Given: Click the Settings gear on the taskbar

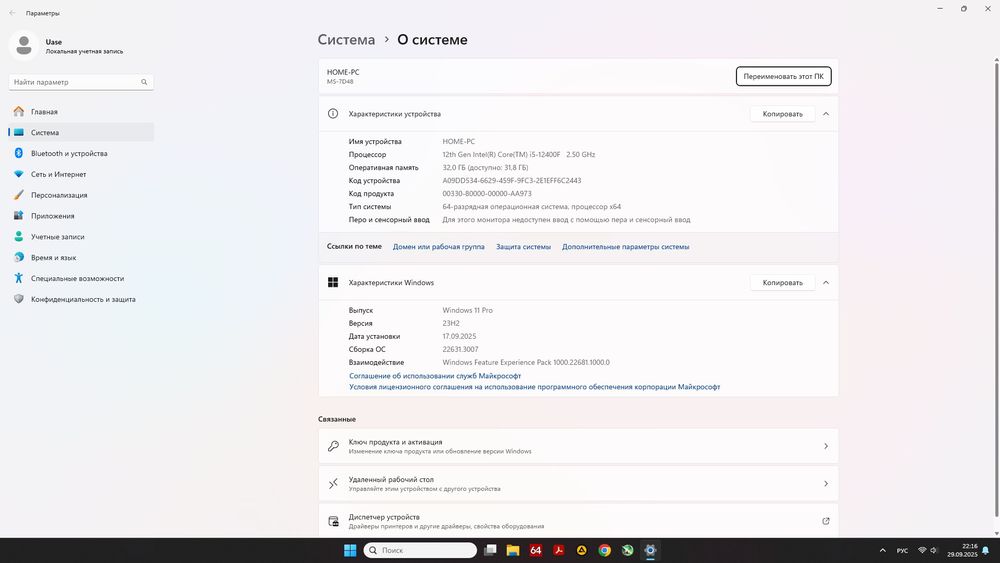Looking at the screenshot, I should 651,550.
